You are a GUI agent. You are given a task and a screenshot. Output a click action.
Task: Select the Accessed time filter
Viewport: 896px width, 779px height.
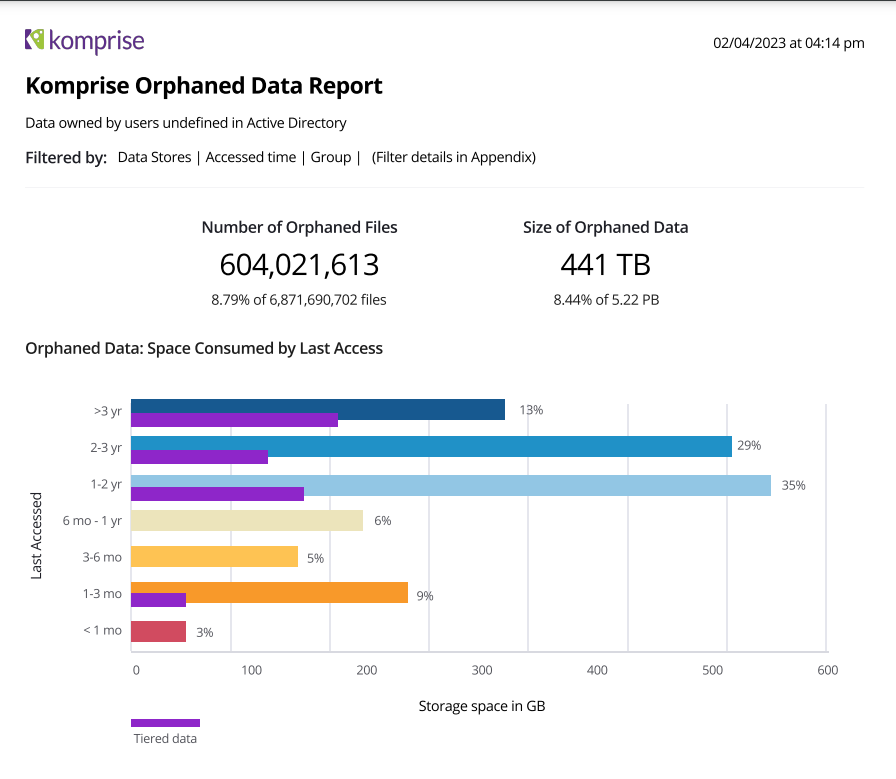[x=250, y=157]
